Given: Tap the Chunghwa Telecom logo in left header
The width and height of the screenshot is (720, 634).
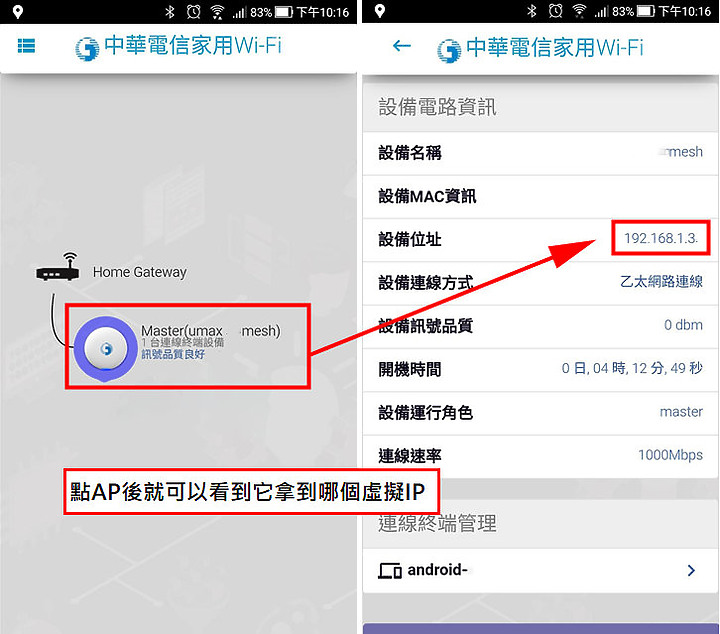Looking at the screenshot, I should [x=87, y=49].
